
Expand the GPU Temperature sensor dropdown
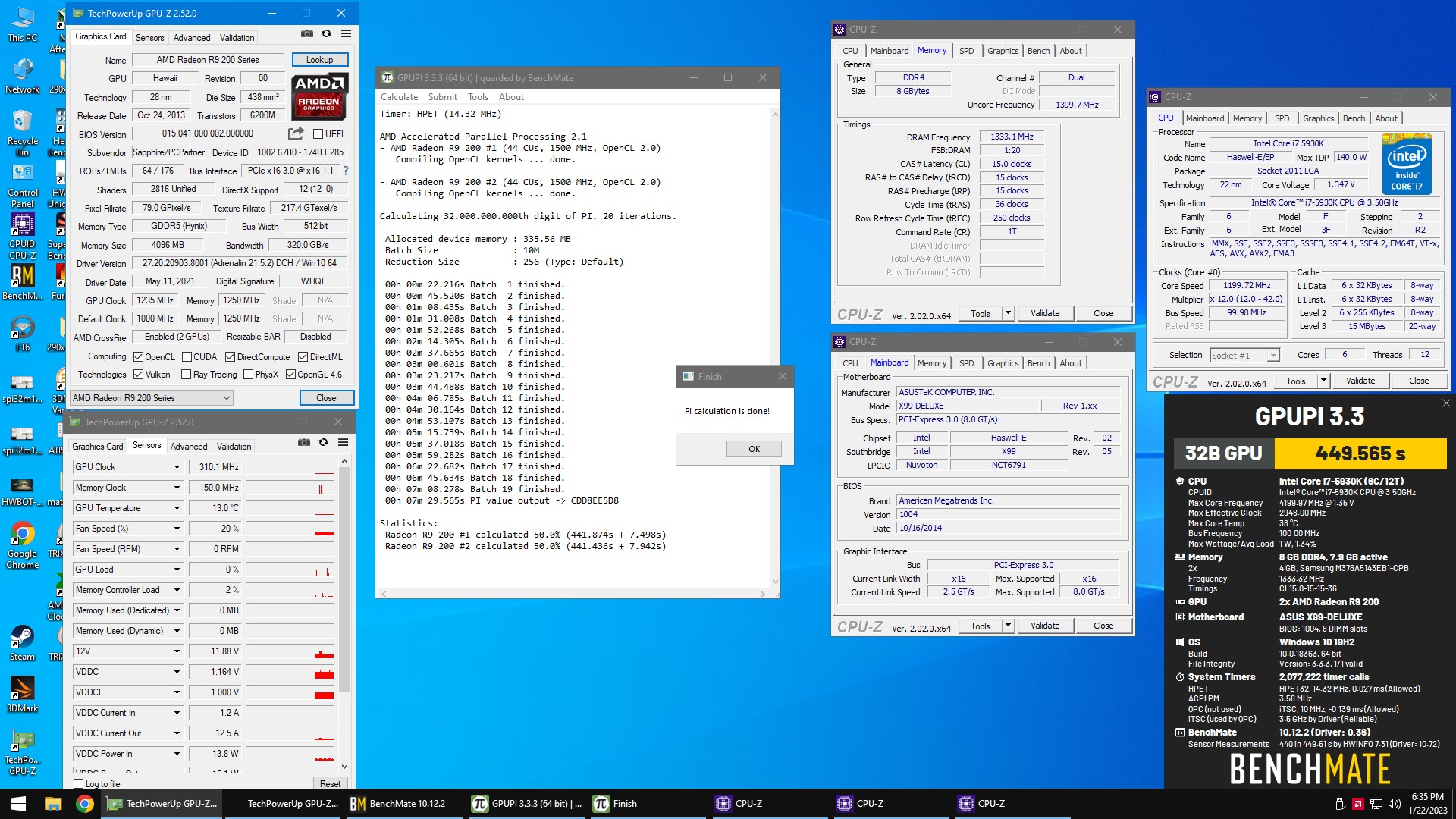[177, 508]
